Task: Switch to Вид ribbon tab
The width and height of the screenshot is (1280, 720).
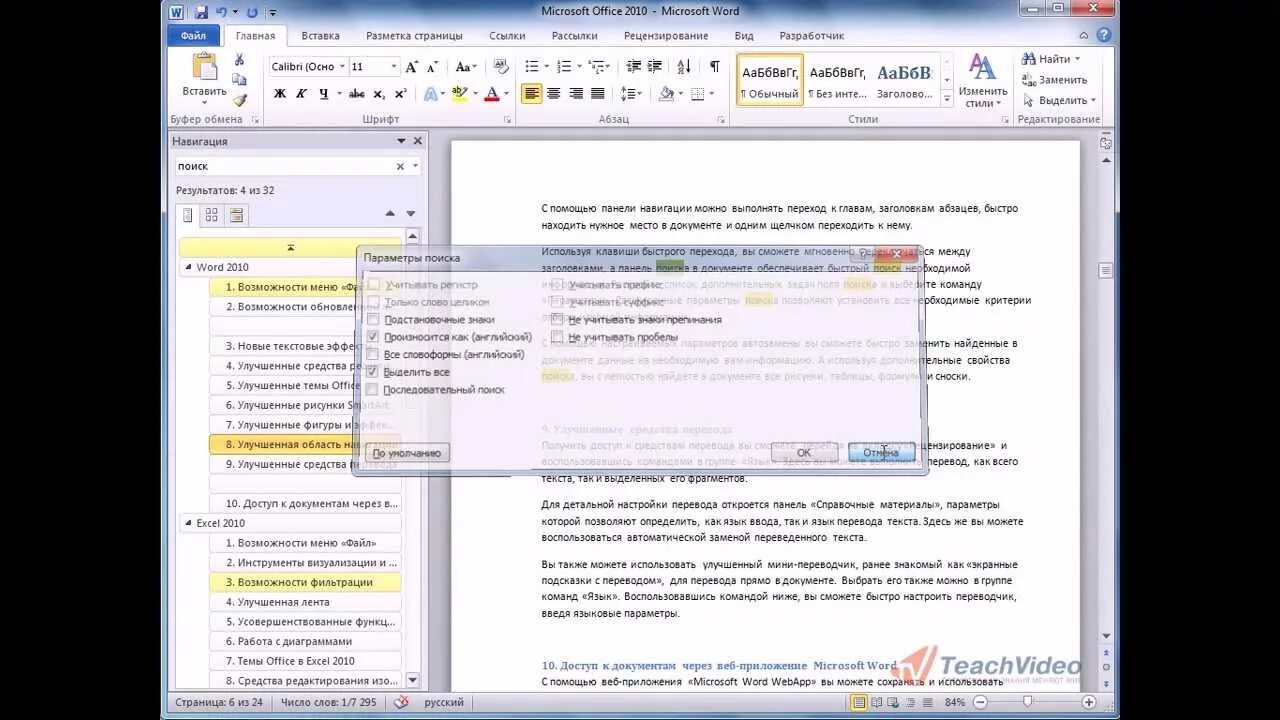Action: coord(744,35)
